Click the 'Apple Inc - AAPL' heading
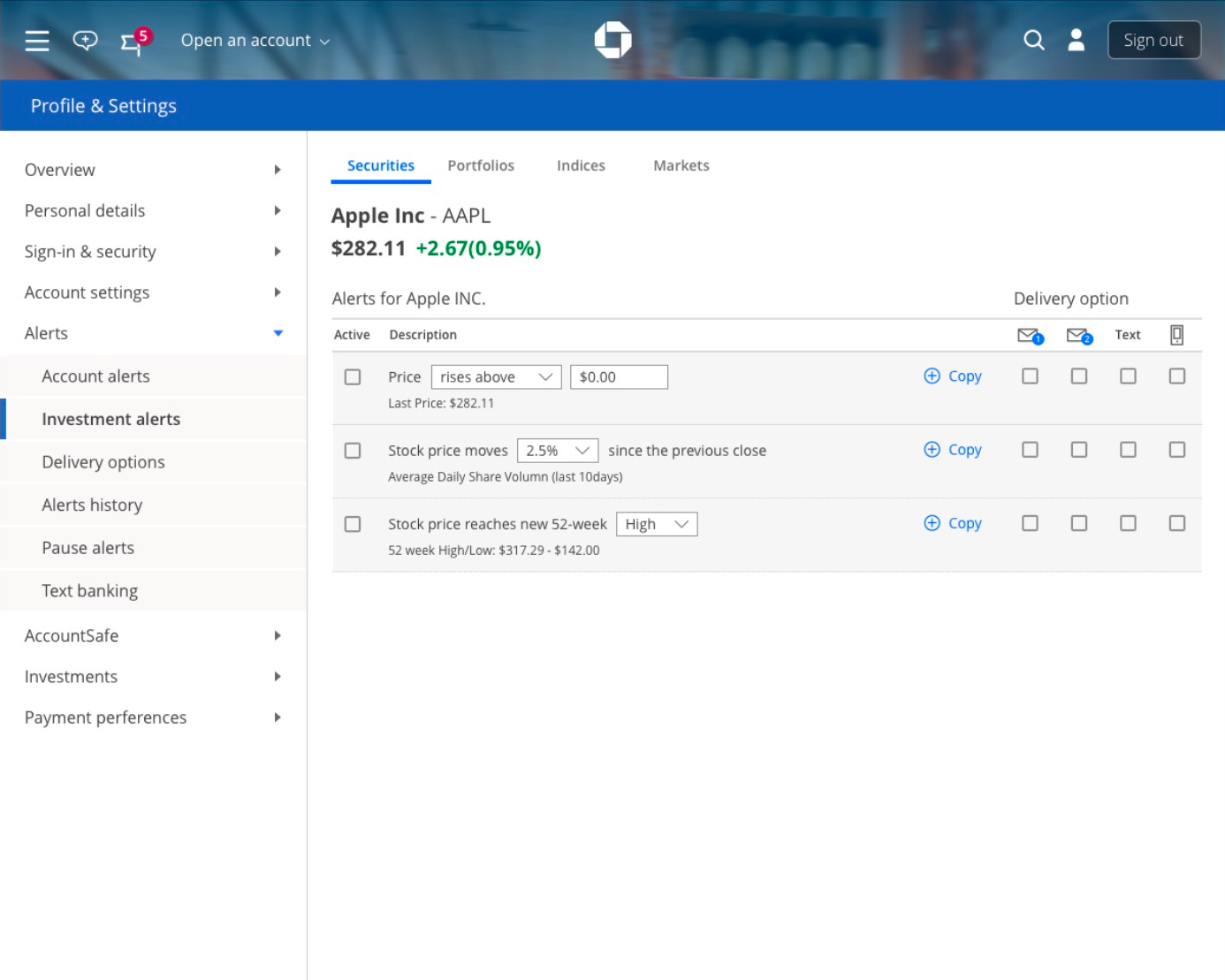 (411, 216)
